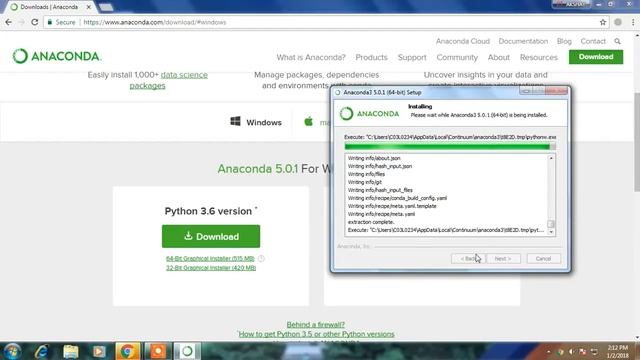640x360 pixels.
Task: Launch Internet Explorer from the taskbar
Action: 42,351
